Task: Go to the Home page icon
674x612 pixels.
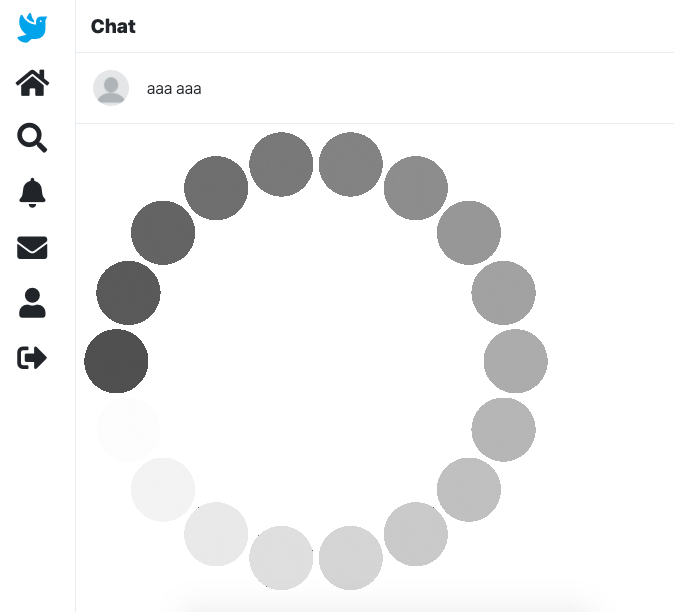Action: (32, 83)
